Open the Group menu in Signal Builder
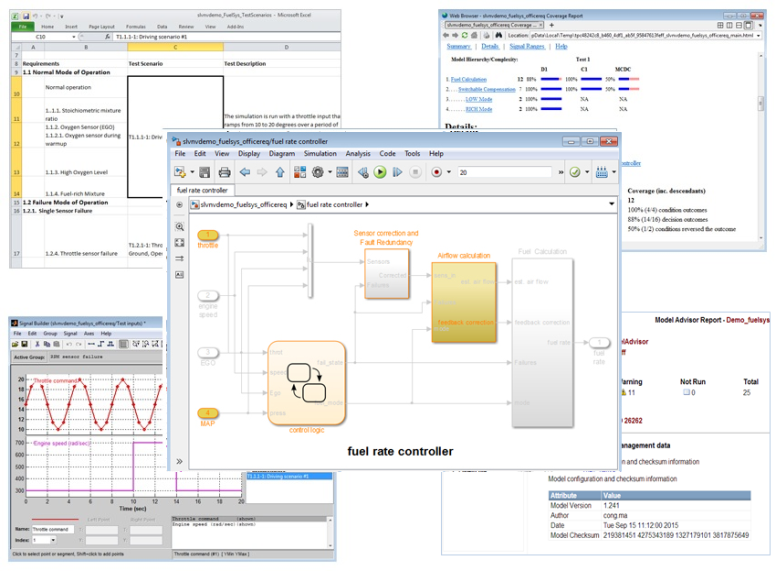Image resolution: width=776 pixels, height=571 pixels. coord(50,333)
